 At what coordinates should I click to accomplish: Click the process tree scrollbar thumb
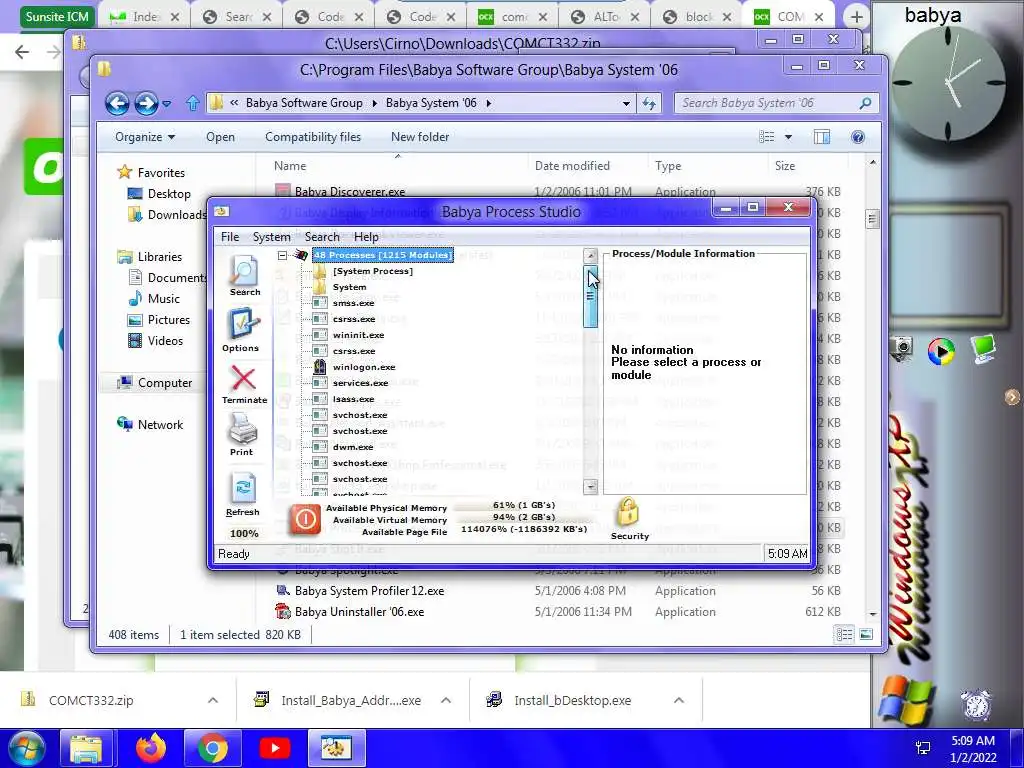click(590, 296)
